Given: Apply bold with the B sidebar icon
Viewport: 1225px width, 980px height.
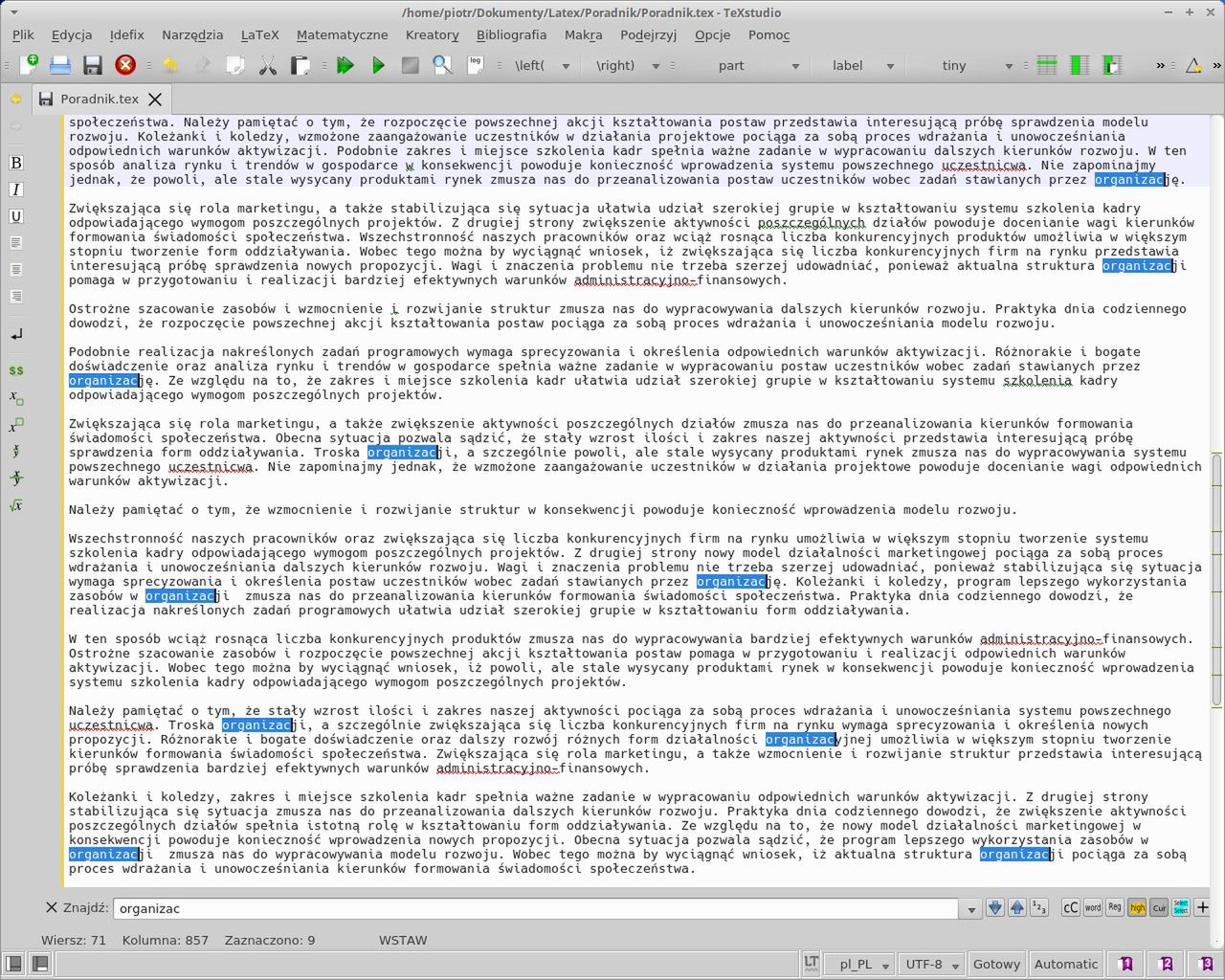Looking at the screenshot, I should tap(15, 163).
